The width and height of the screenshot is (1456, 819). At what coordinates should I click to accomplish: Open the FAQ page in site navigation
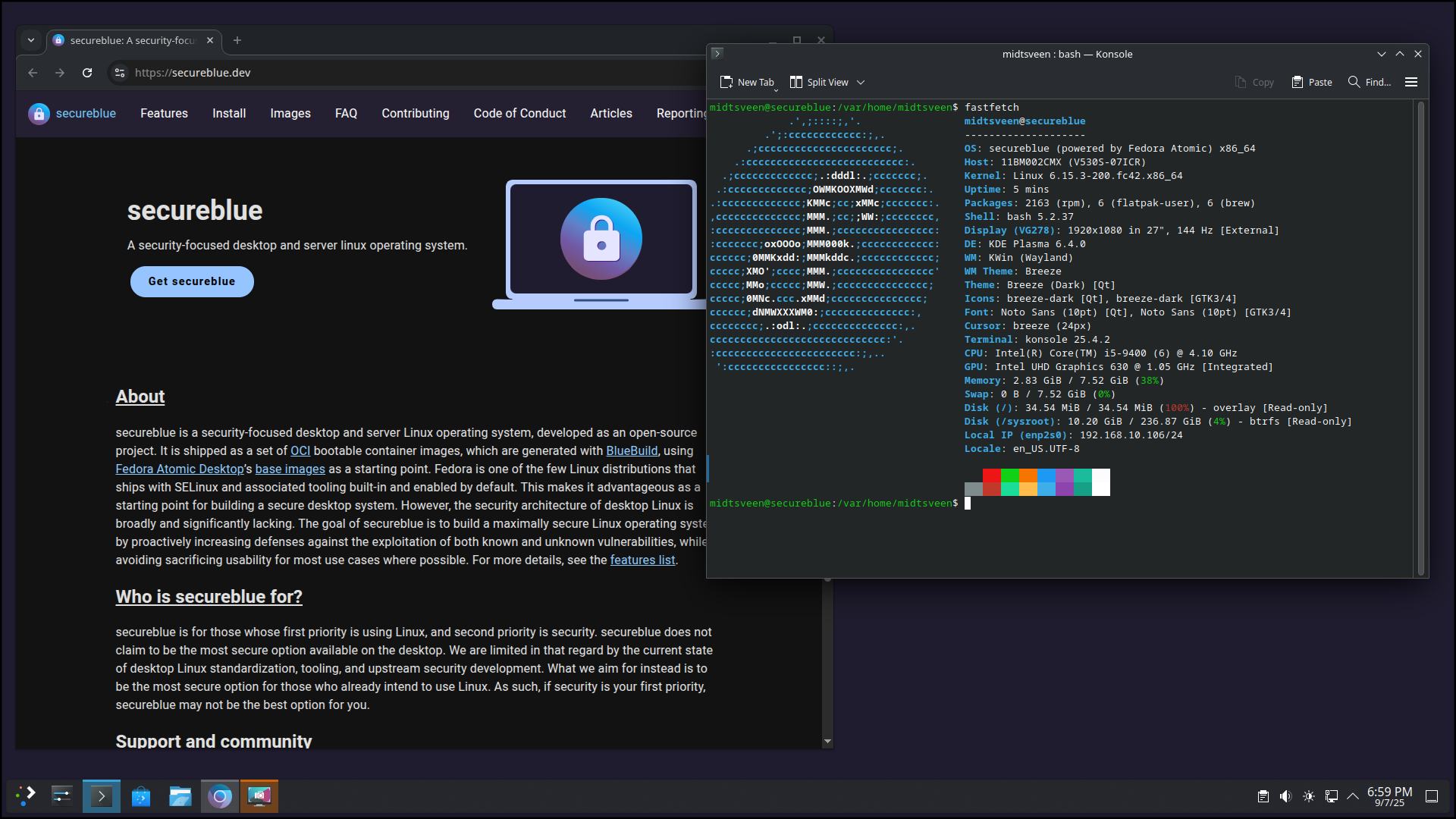pos(346,113)
